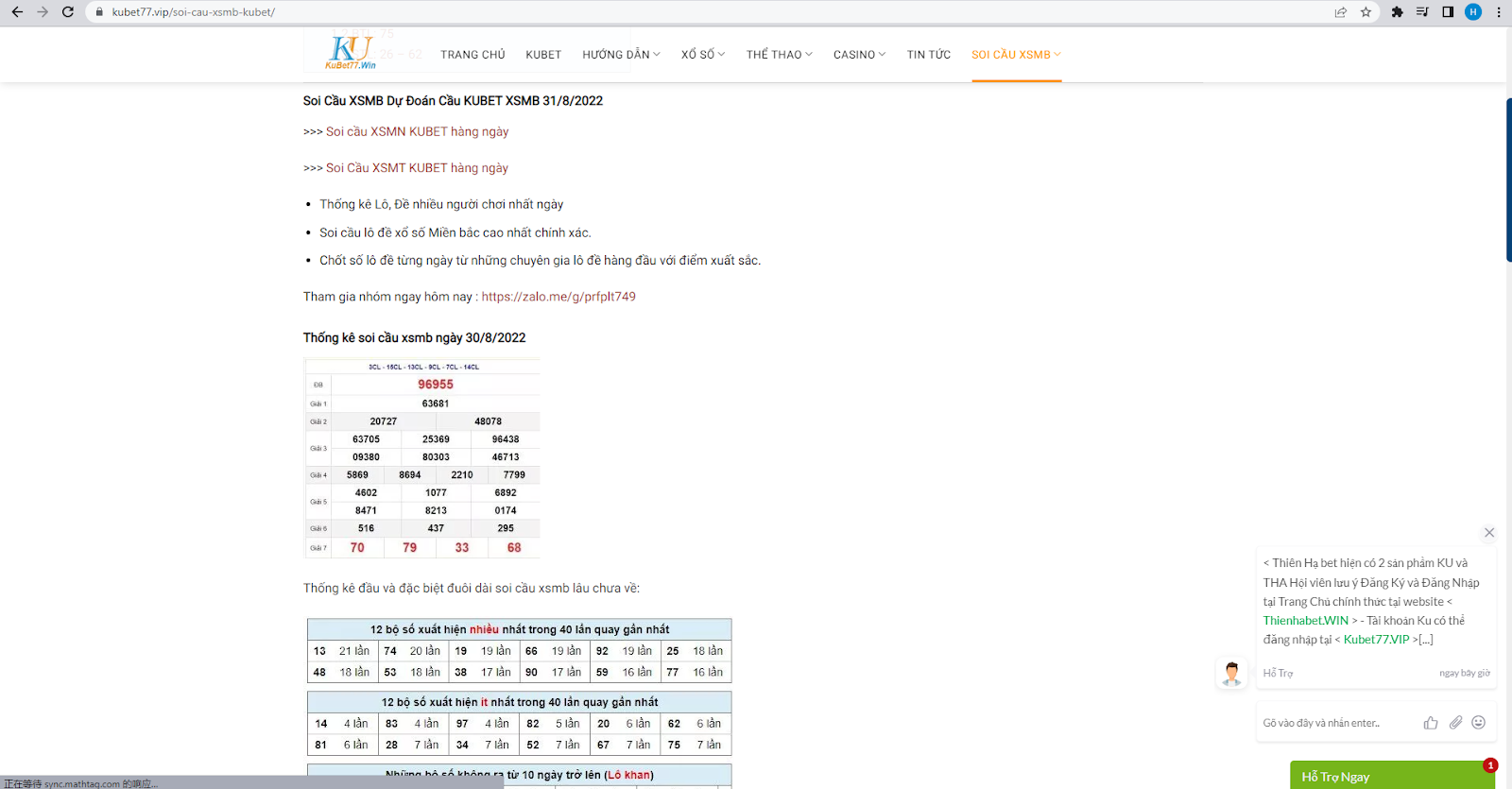Click the first prize number 63681

(436, 403)
